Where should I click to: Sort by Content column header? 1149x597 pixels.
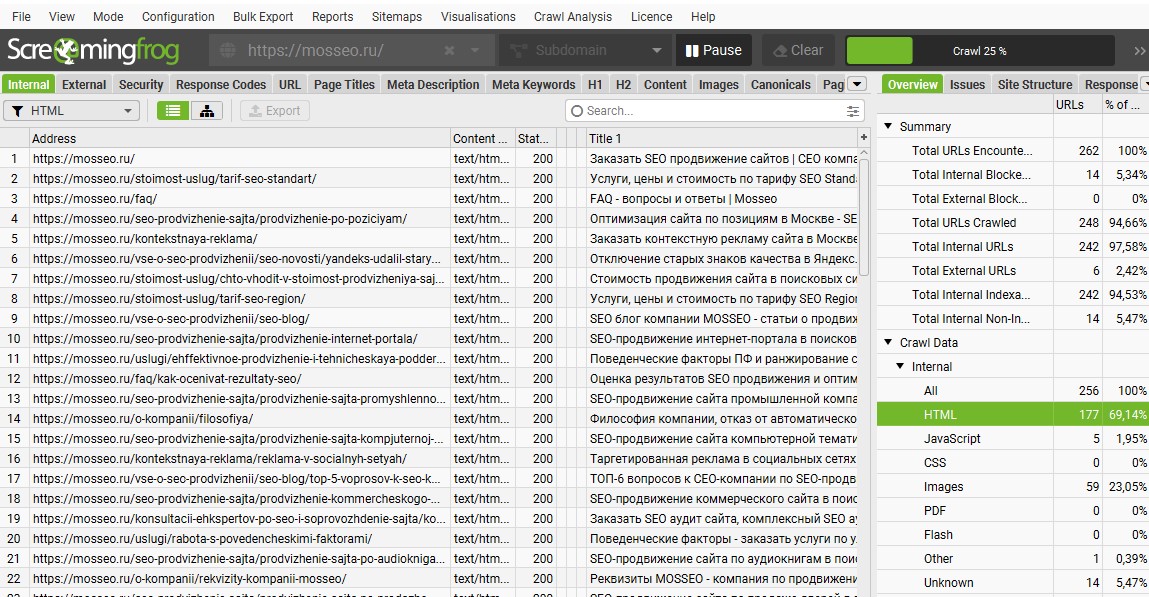tap(481, 138)
